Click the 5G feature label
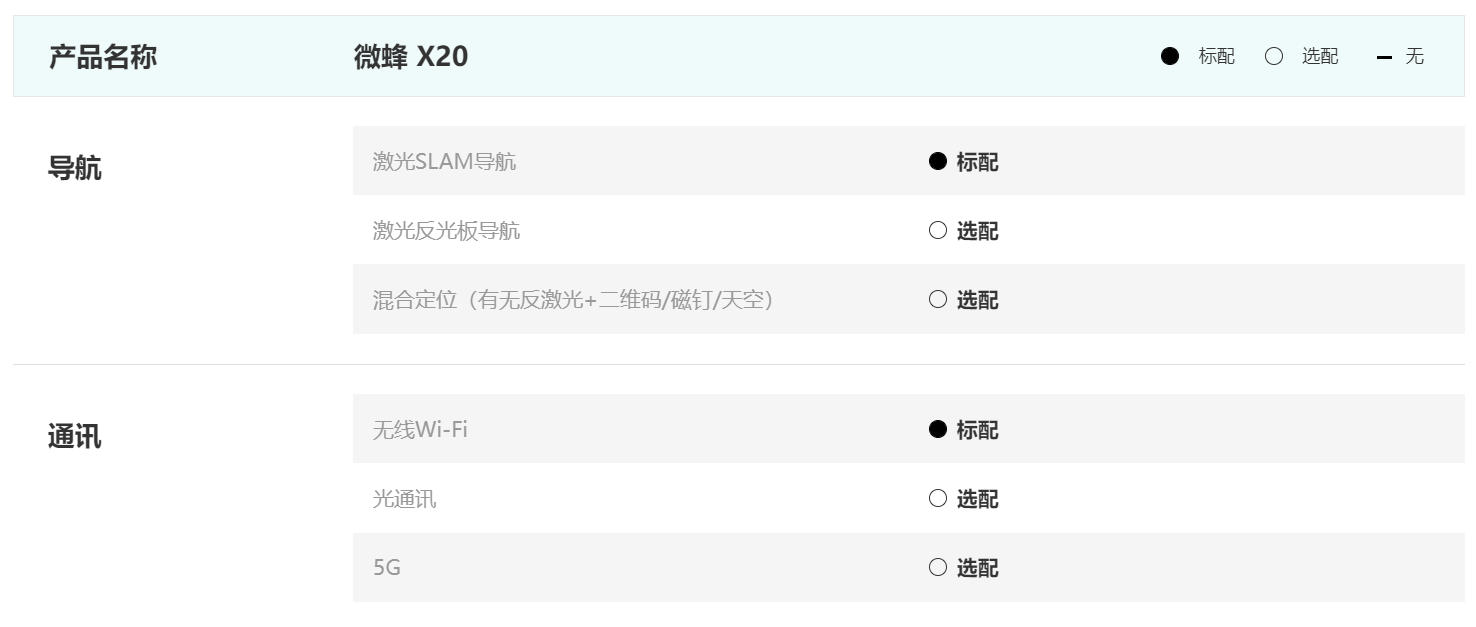Screen dimensions: 1476x627 (x=386, y=568)
